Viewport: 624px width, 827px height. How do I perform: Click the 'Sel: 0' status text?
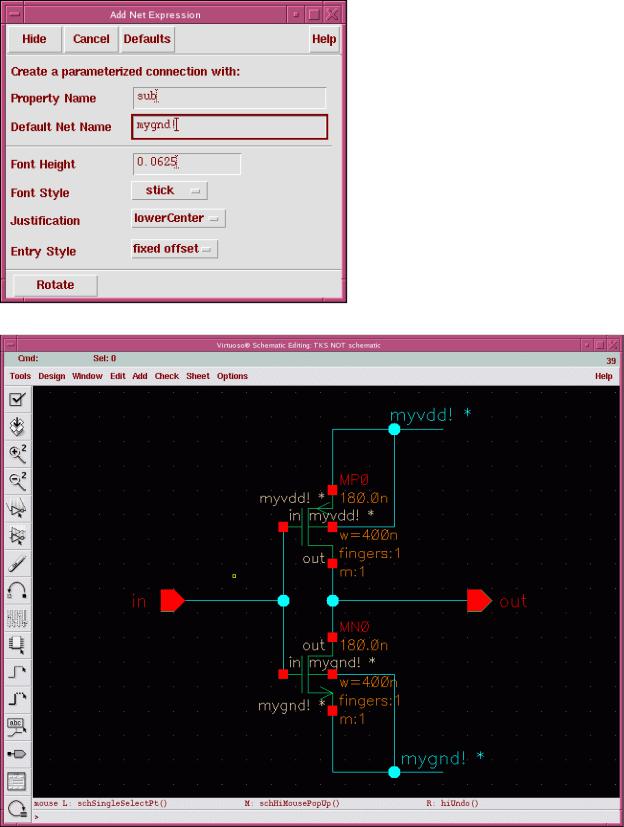click(x=104, y=358)
